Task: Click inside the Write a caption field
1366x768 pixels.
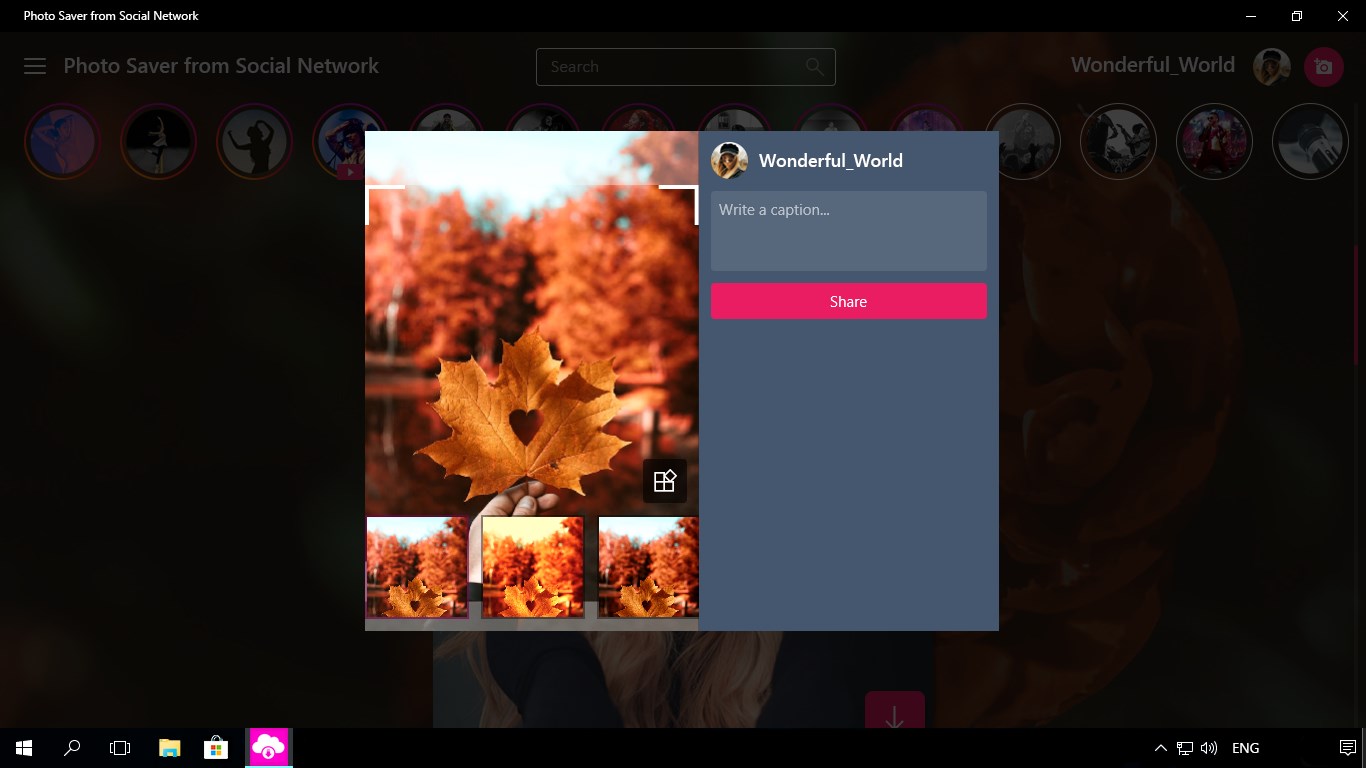Action: click(x=848, y=230)
